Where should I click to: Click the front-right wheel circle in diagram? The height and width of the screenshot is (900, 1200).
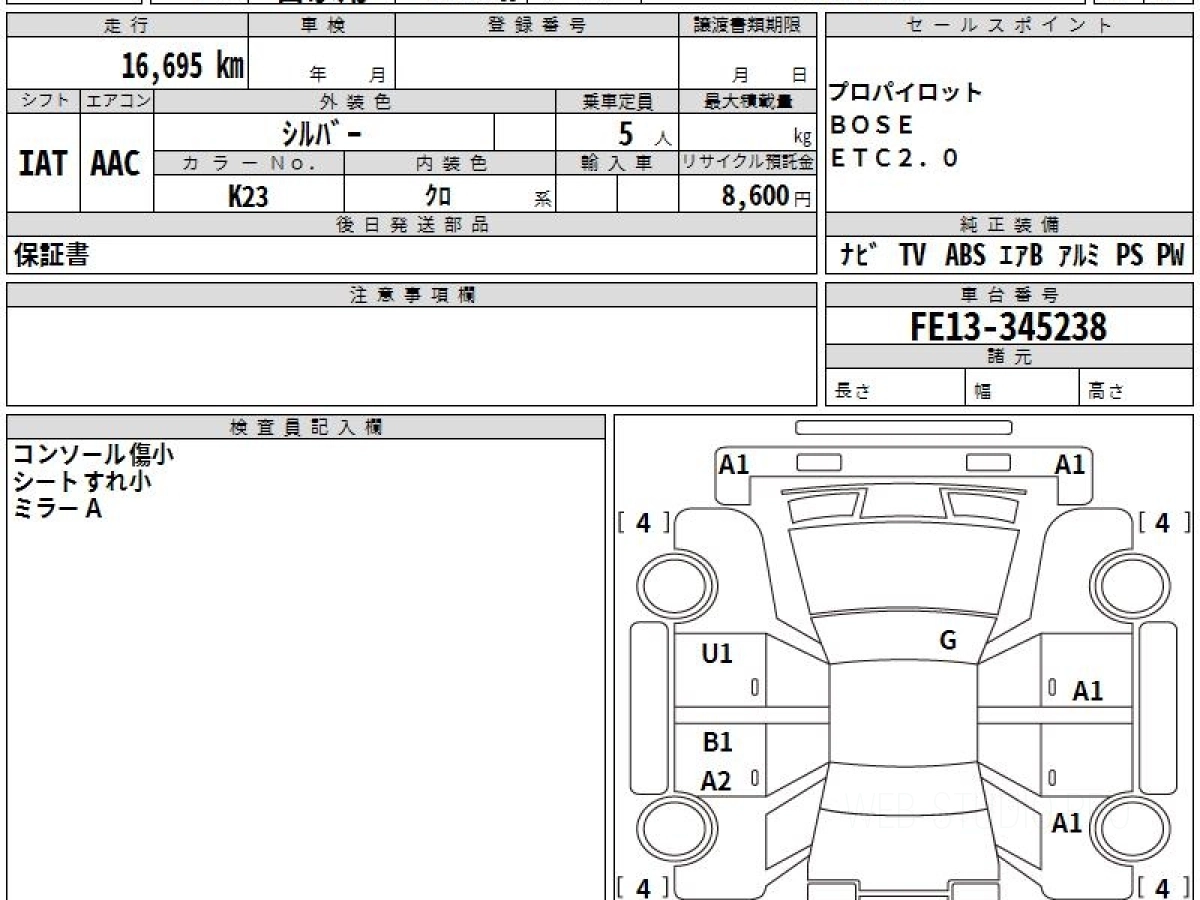tap(1128, 581)
